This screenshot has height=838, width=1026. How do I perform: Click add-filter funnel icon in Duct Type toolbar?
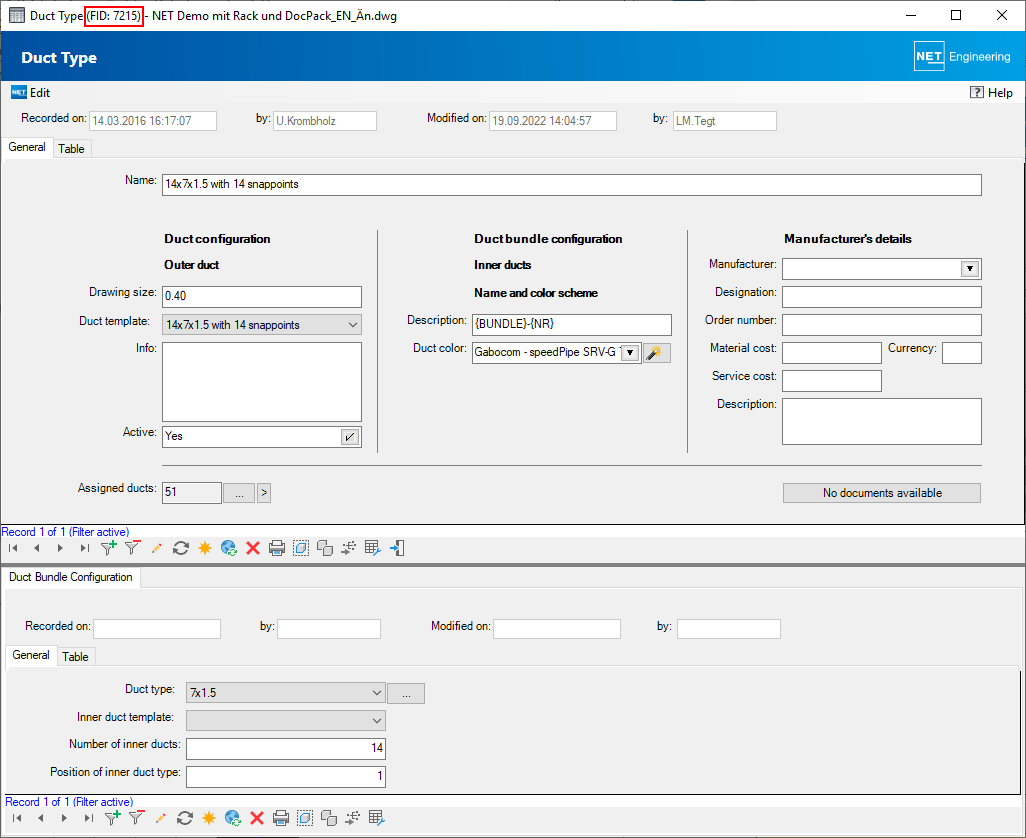click(x=109, y=548)
